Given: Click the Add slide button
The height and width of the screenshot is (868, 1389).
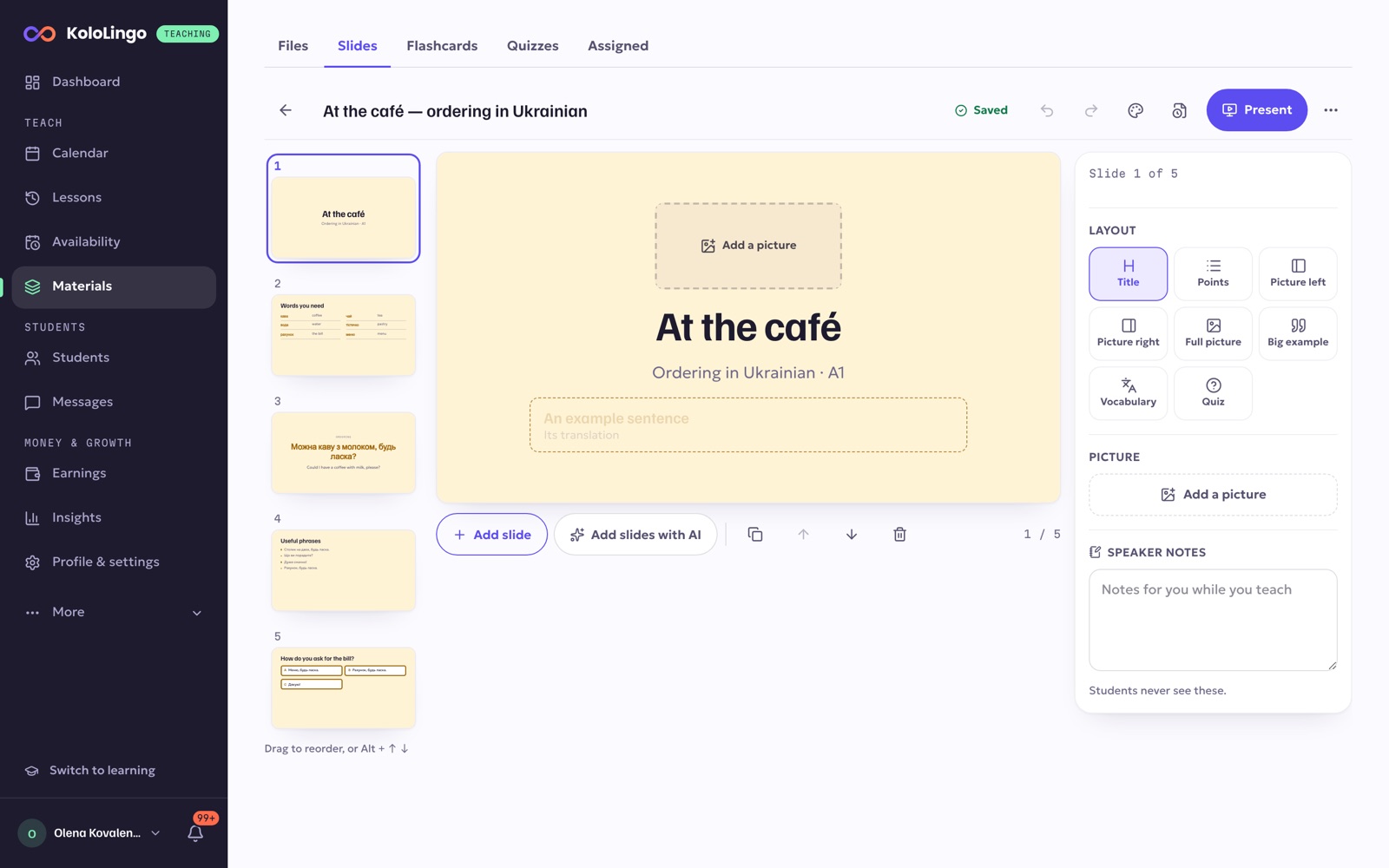Looking at the screenshot, I should pos(491,535).
